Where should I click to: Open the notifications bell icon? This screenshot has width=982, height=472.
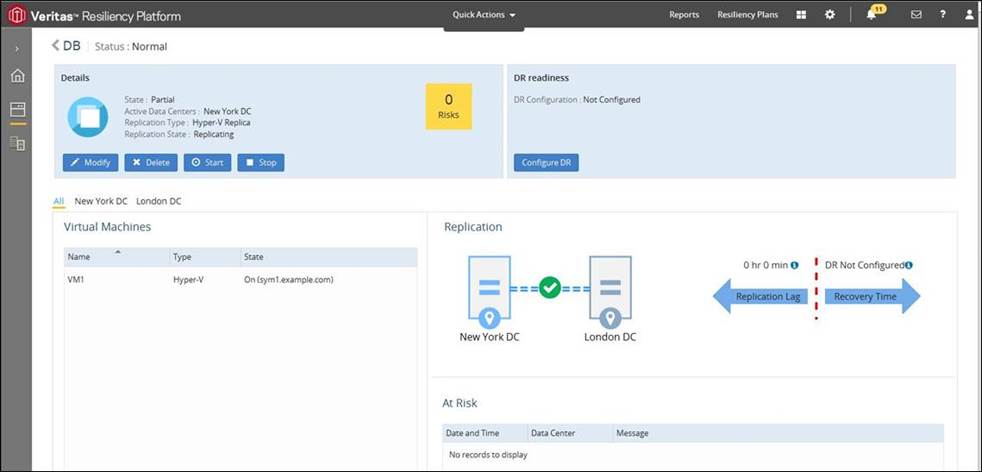tap(872, 15)
